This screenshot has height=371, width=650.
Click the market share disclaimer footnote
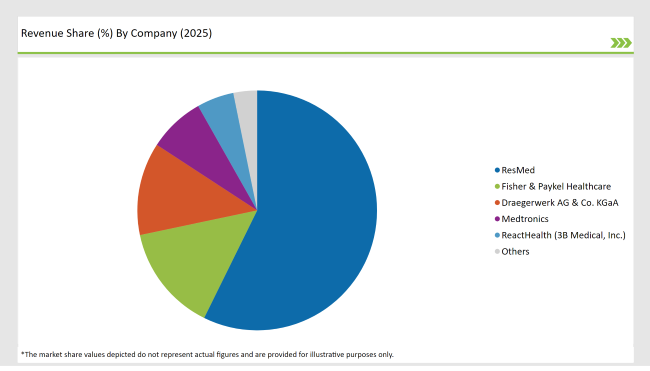[207, 354]
